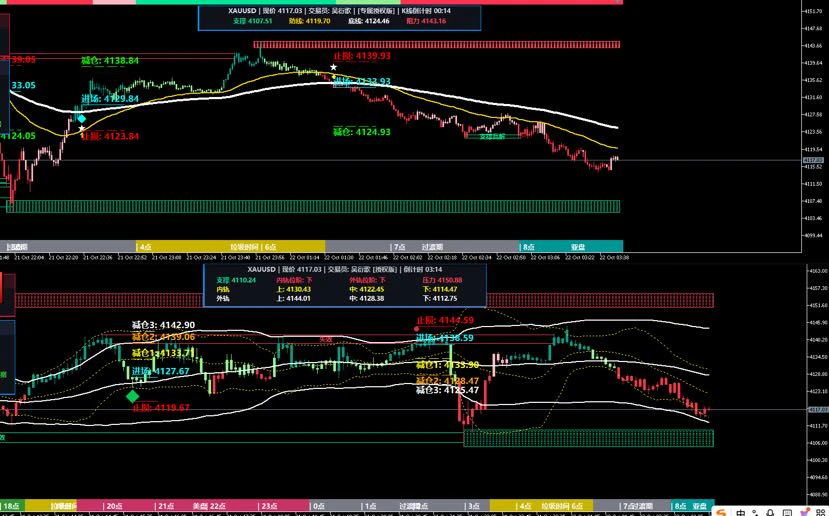The image size is (829, 516).
Task: Click the red dot beside 止损 4144.59
Action: click(417, 329)
